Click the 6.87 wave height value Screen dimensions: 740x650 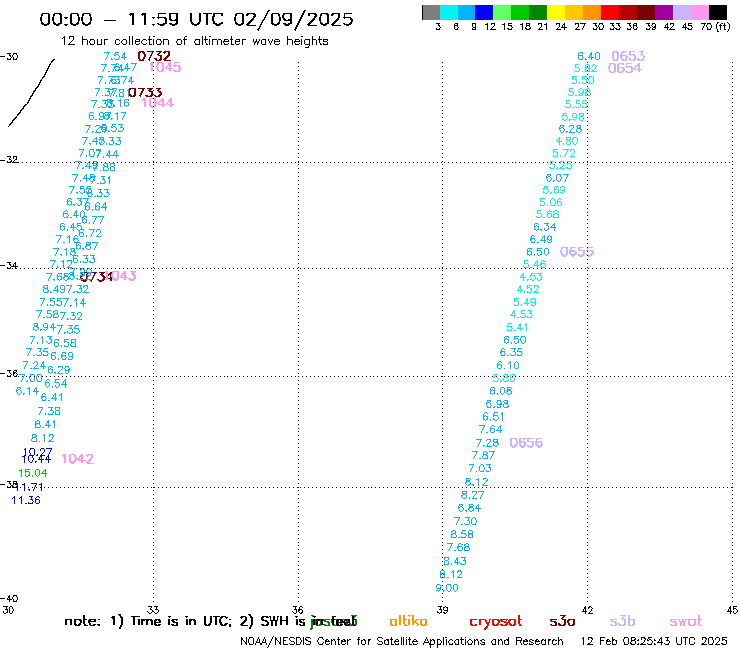(x=87, y=246)
